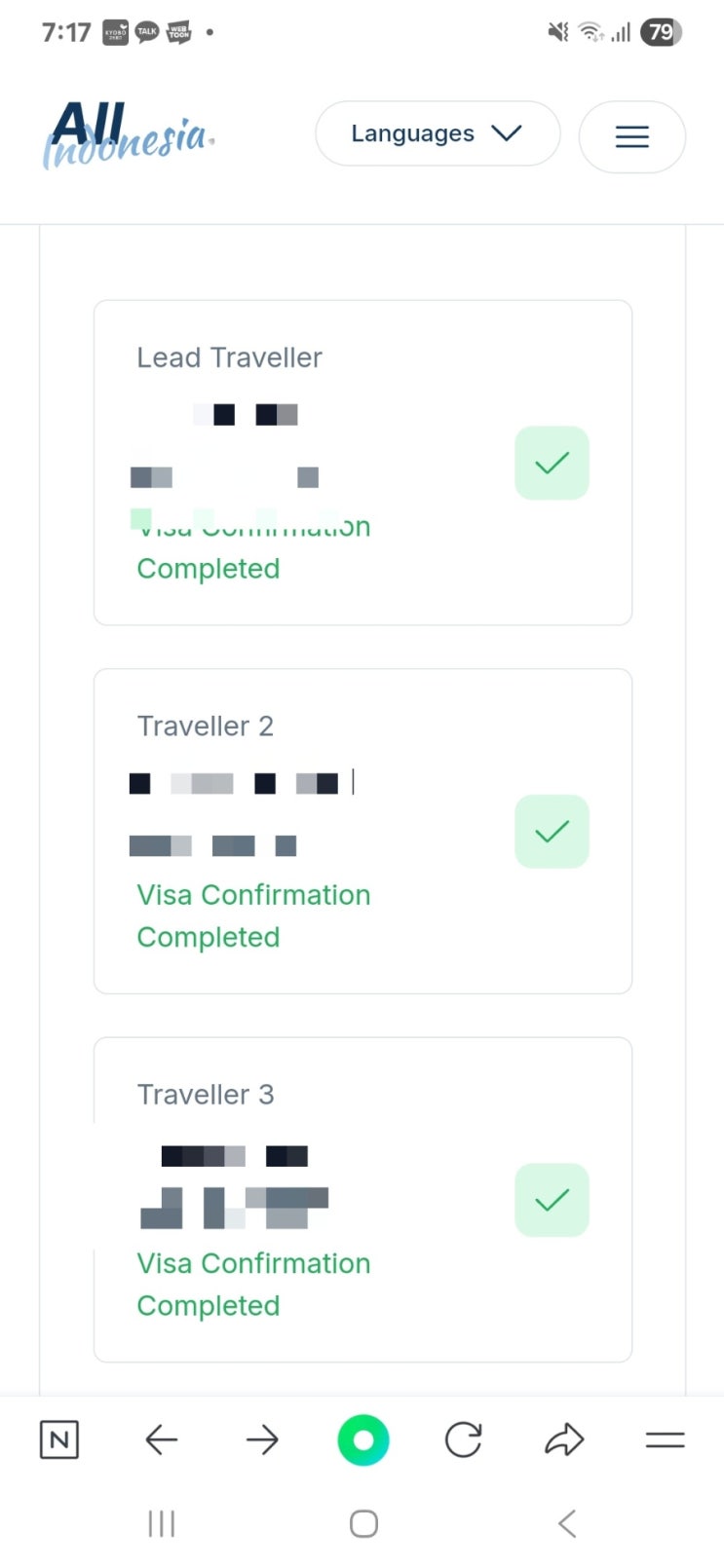Tap the All Indonesia logo
This screenshot has height=1568, width=724.
click(128, 135)
